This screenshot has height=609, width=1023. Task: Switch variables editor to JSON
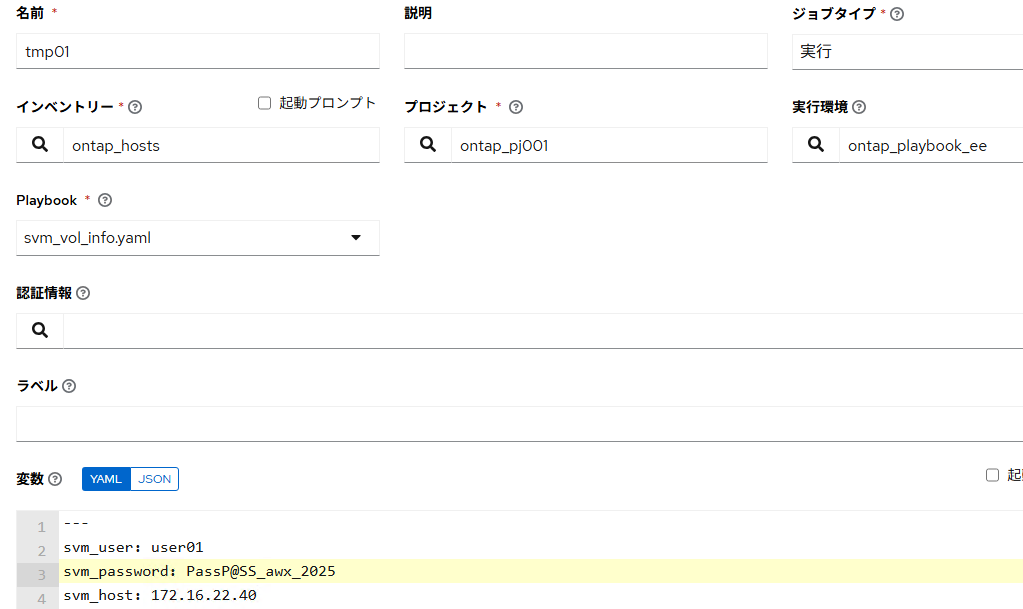[155, 479]
